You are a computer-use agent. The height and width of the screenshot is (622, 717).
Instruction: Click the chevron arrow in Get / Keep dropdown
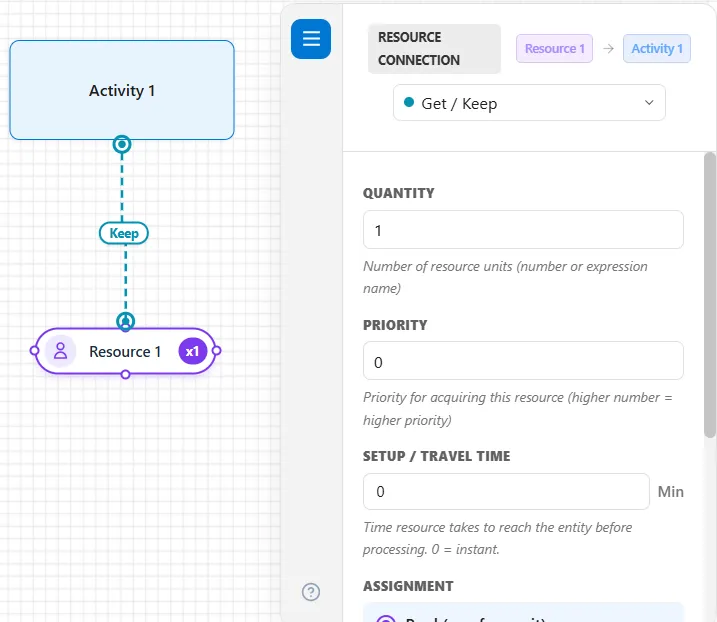[x=649, y=102]
